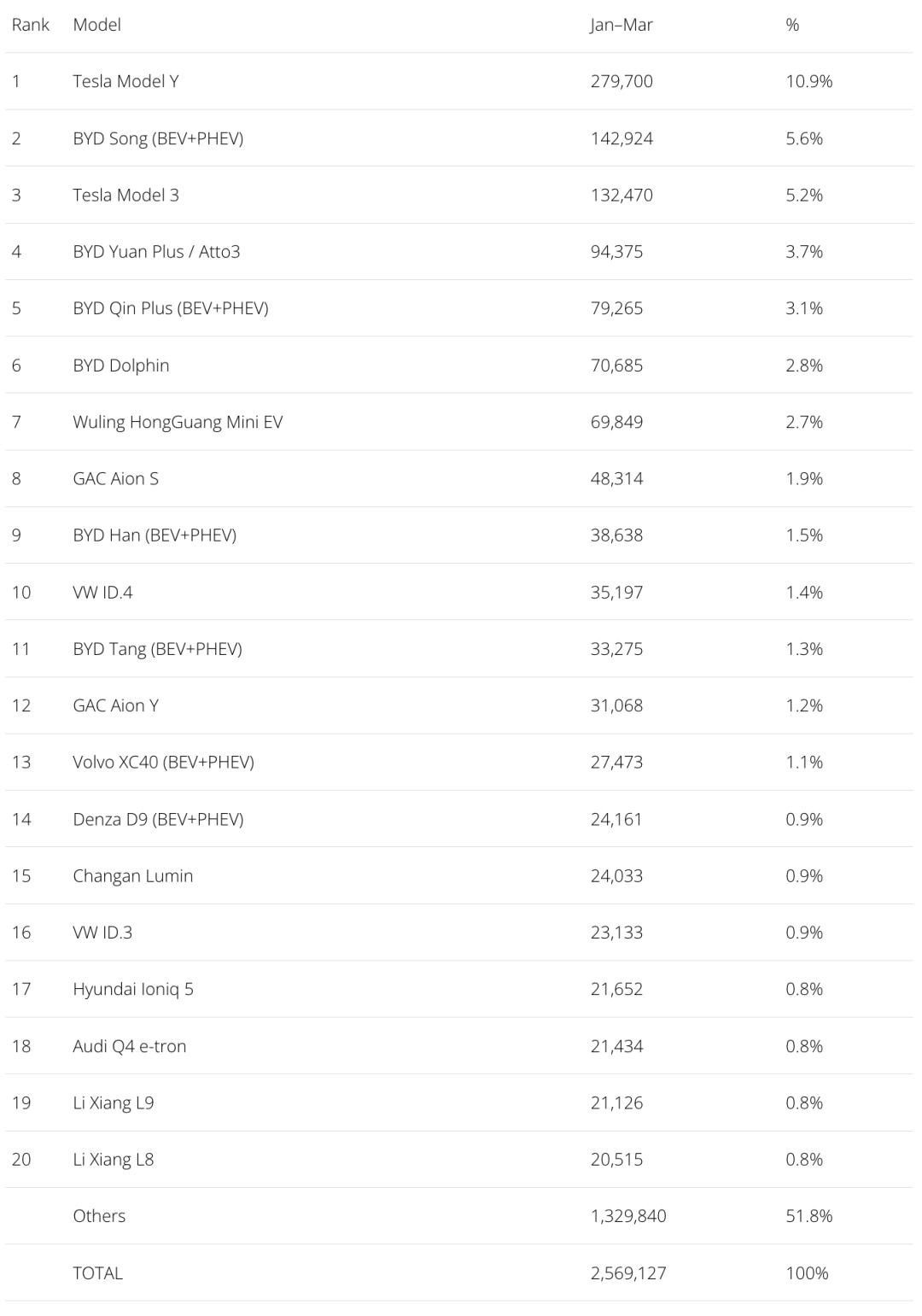Select BYD Yuan Plus / Atto3 cell
The height and width of the screenshot is (1316, 922).
[x=156, y=251]
